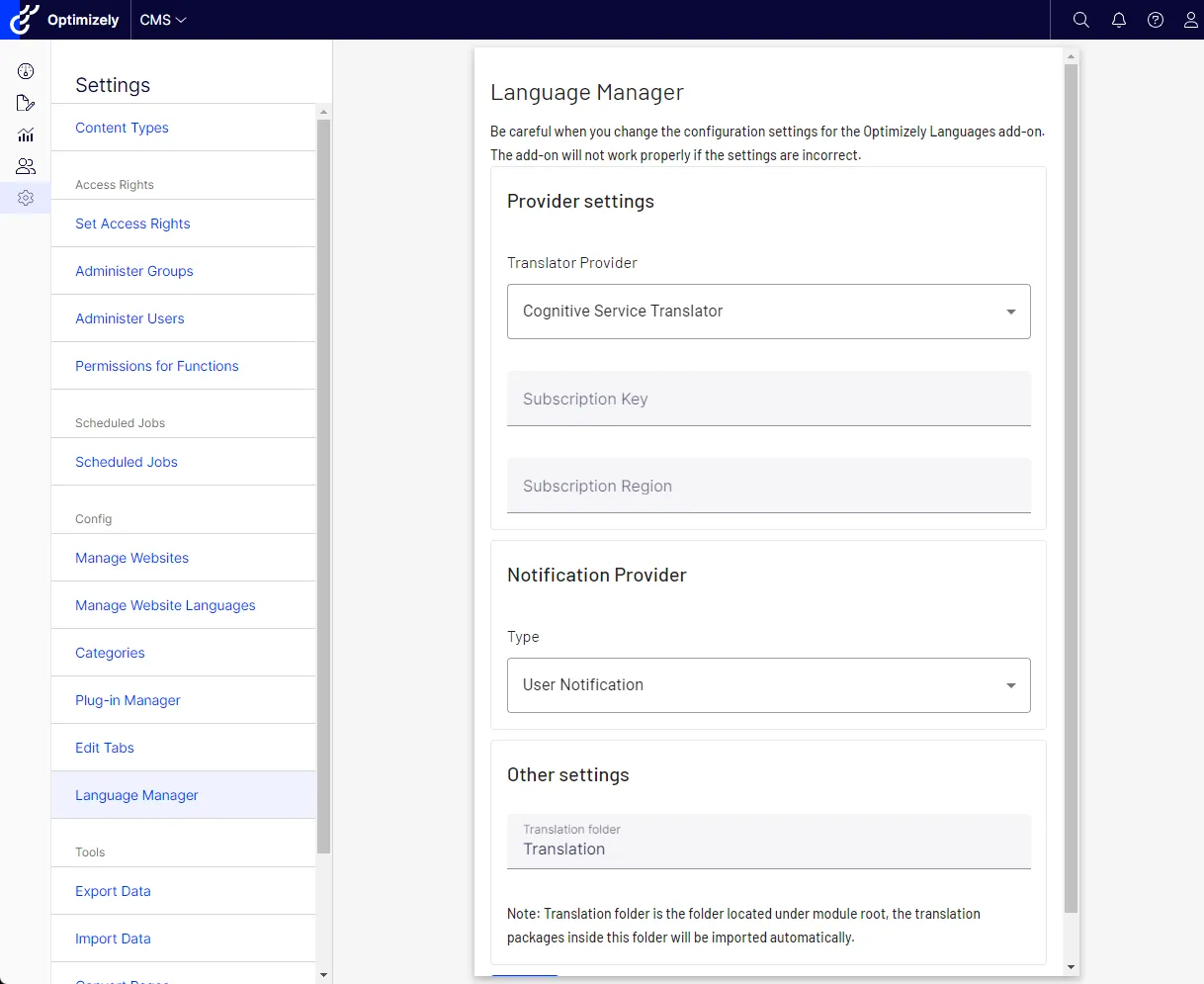Click the Notification Provider heading

click(x=596, y=576)
